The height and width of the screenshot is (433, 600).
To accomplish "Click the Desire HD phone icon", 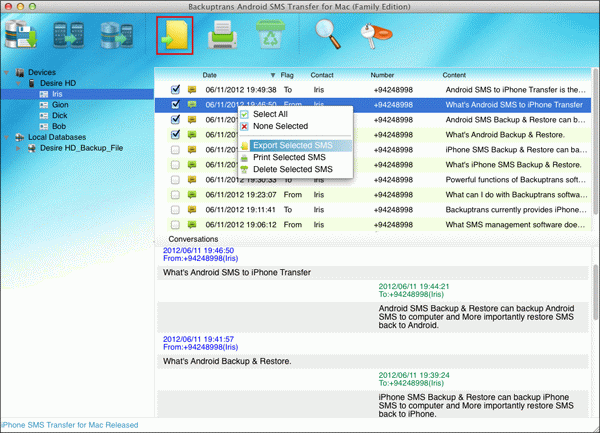I will click(x=32, y=83).
